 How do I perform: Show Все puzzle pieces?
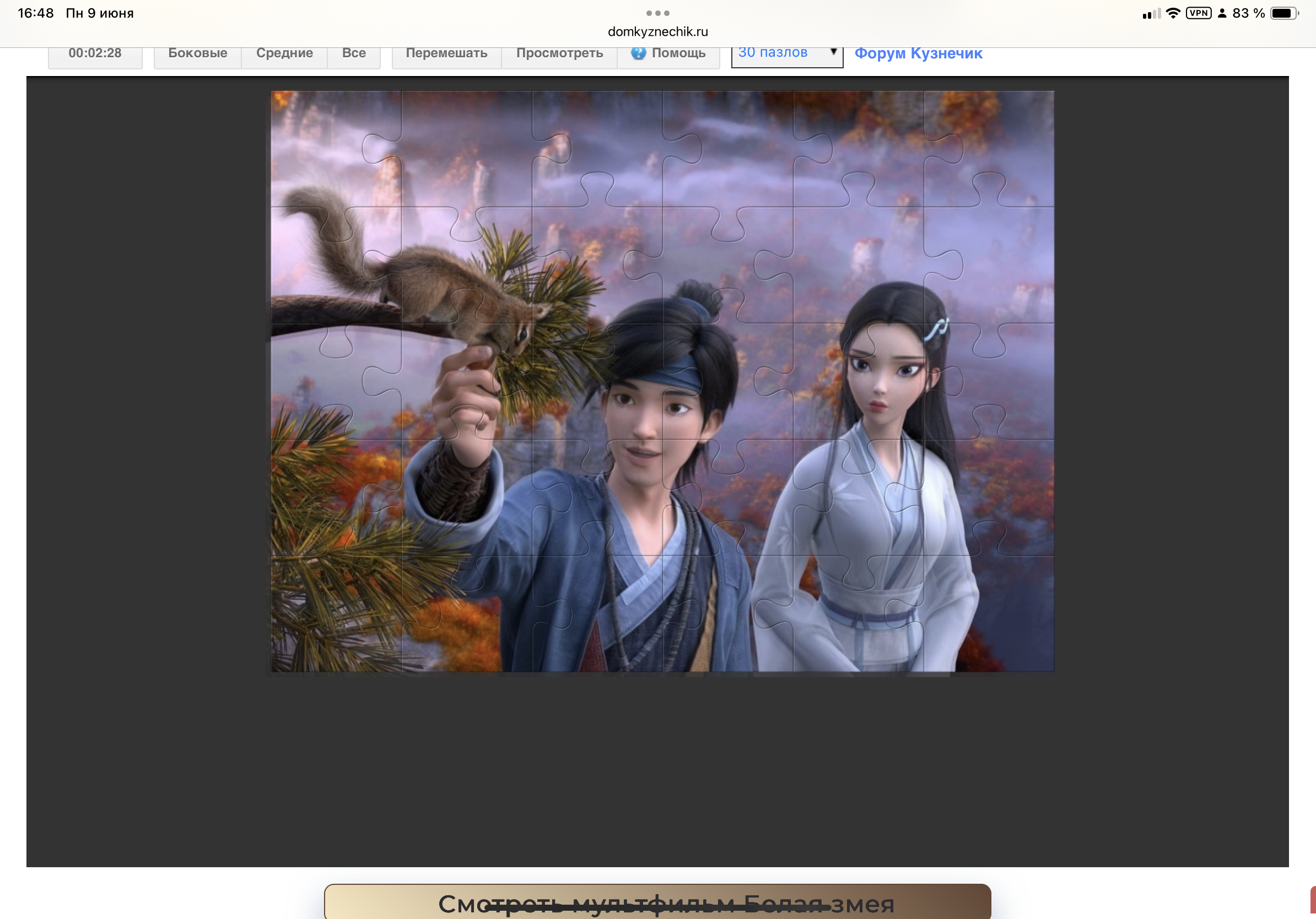(354, 55)
